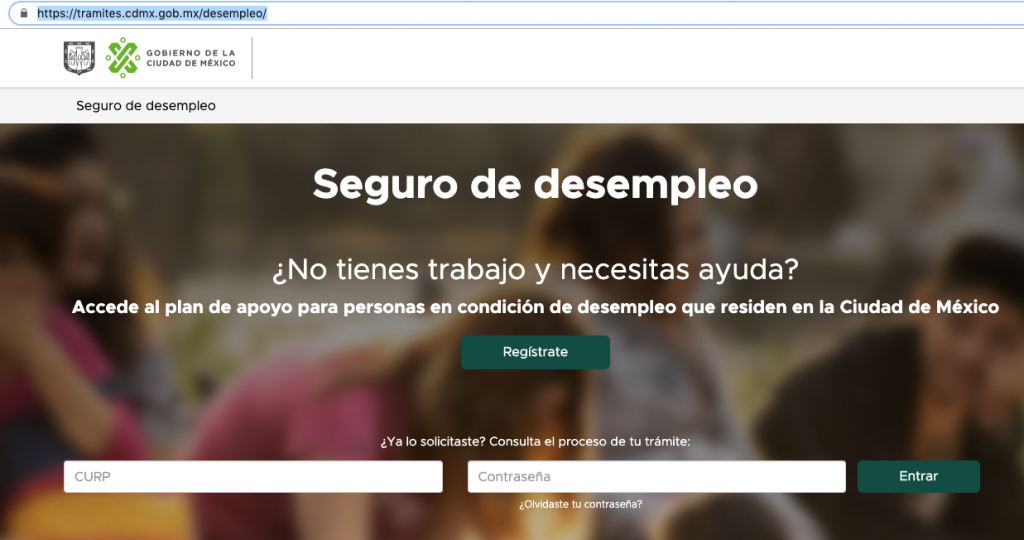The height and width of the screenshot is (540, 1024).
Task: Click the "Entrar" button
Action: [x=918, y=477]
